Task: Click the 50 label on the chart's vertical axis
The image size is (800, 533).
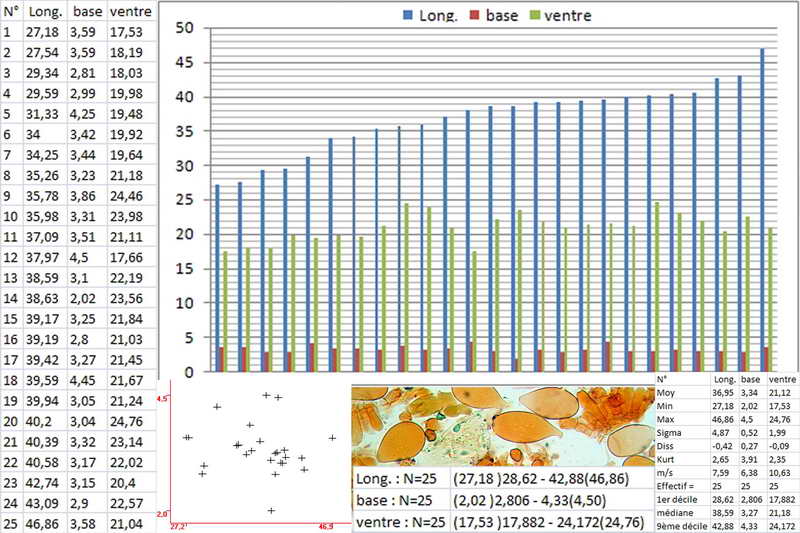Action: tap(184, 28)
